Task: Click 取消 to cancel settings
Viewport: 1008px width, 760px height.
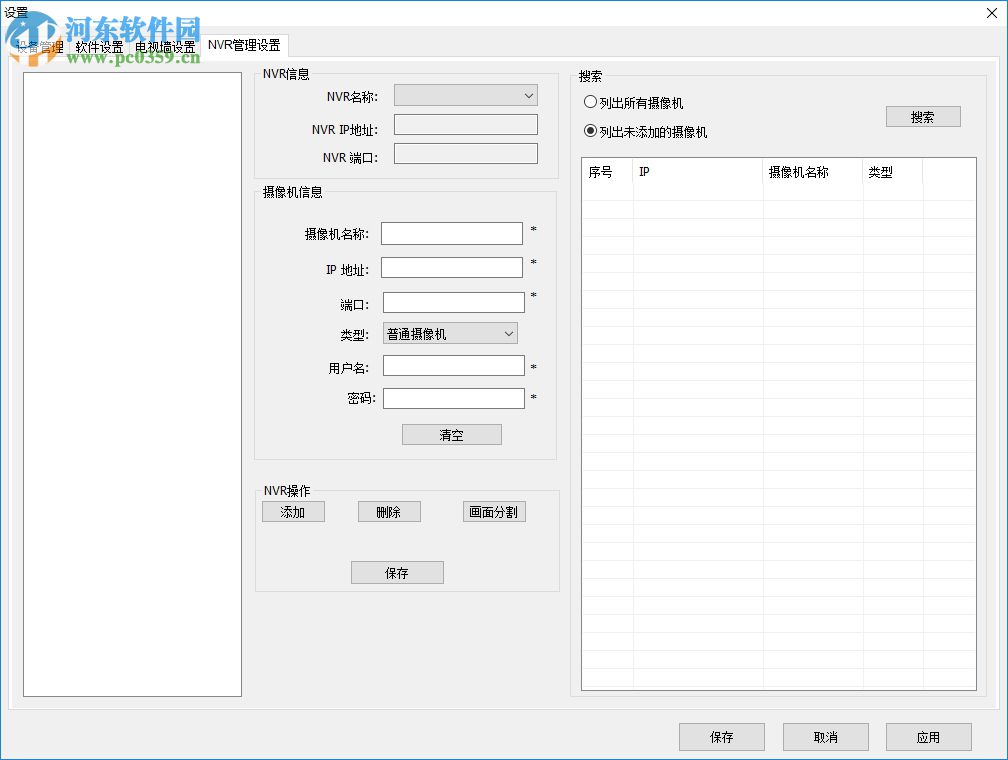Action: [824, 737]
